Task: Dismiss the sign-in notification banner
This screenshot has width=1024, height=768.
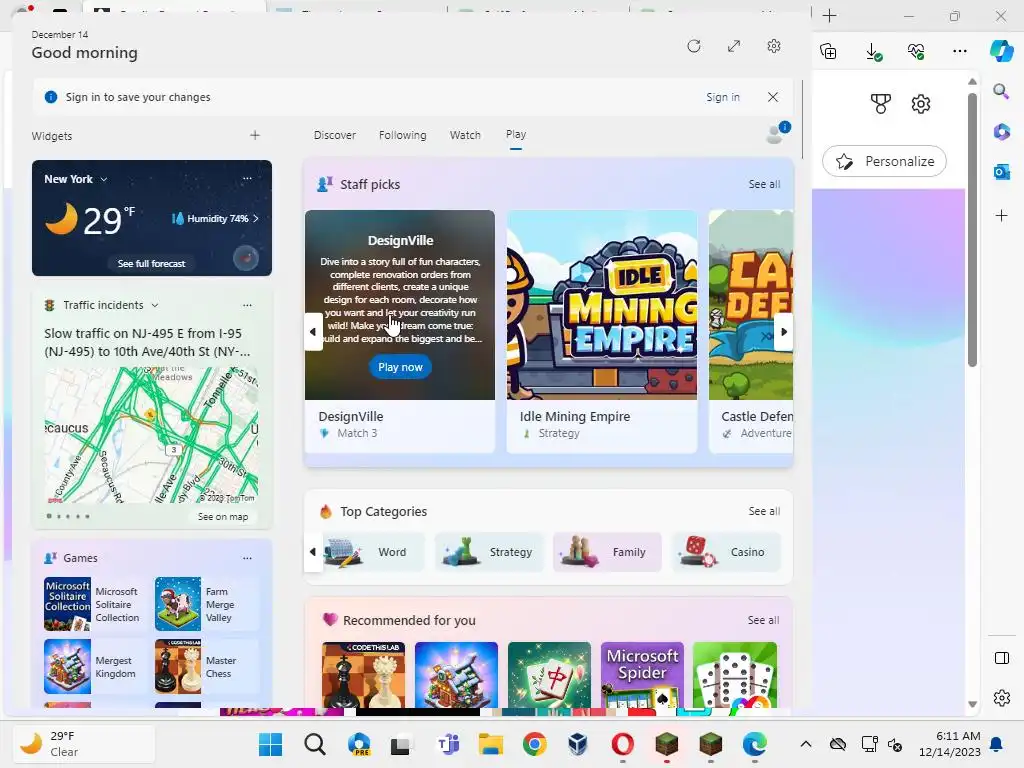Action: pos(773,97)
